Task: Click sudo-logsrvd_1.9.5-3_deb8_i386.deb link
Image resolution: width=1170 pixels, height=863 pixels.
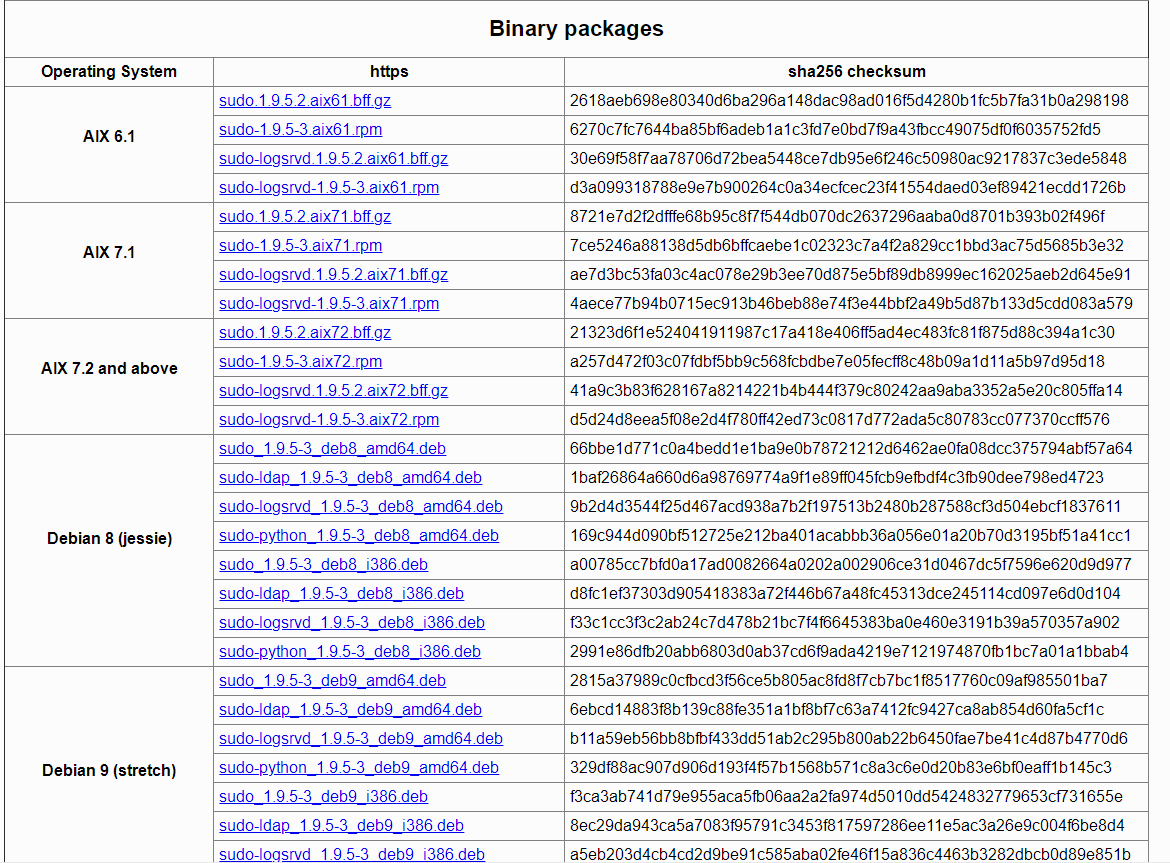Action: click(x=352, y=623)
